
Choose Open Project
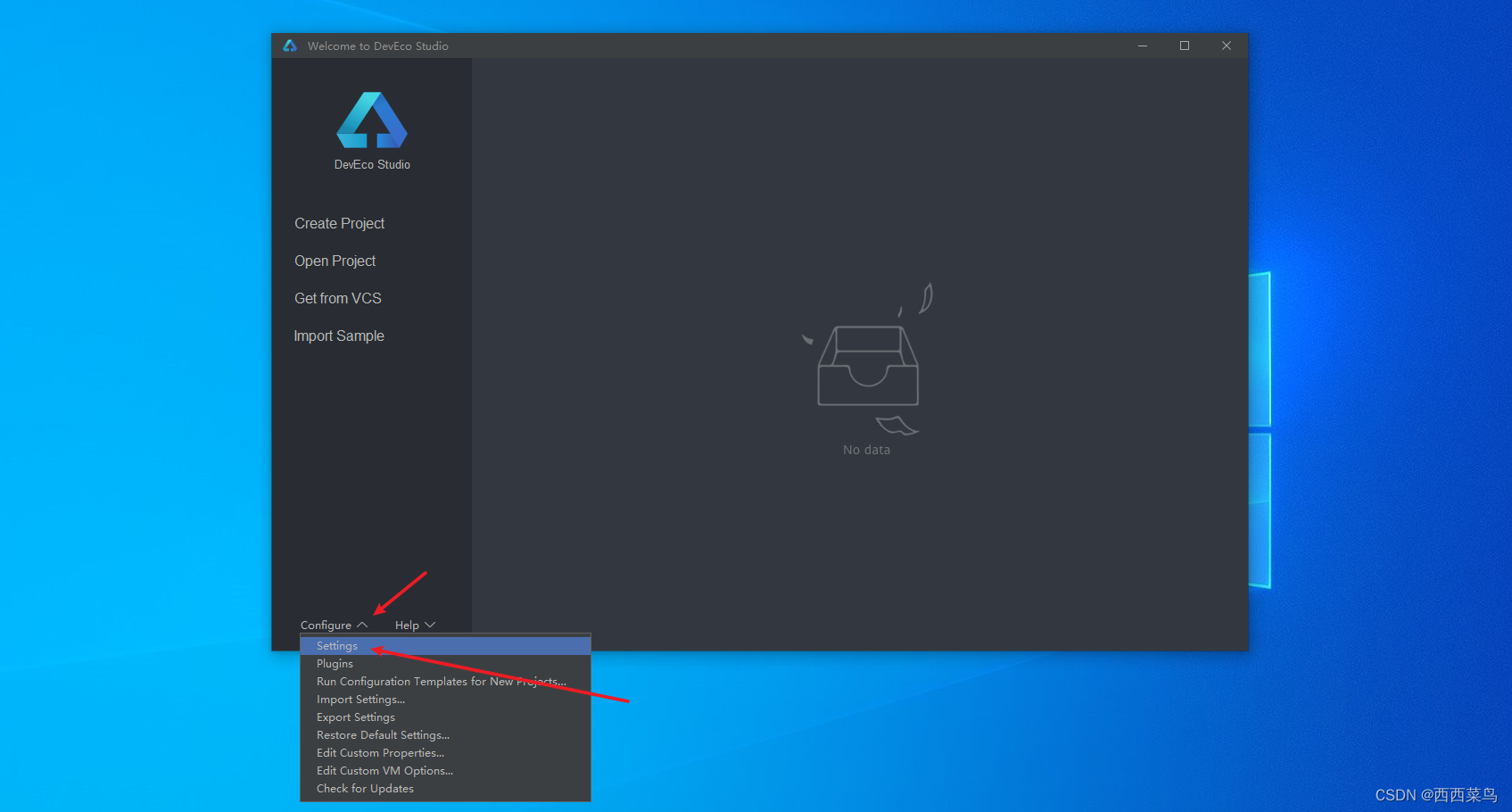pyautogui.click(x=335, y=261)
